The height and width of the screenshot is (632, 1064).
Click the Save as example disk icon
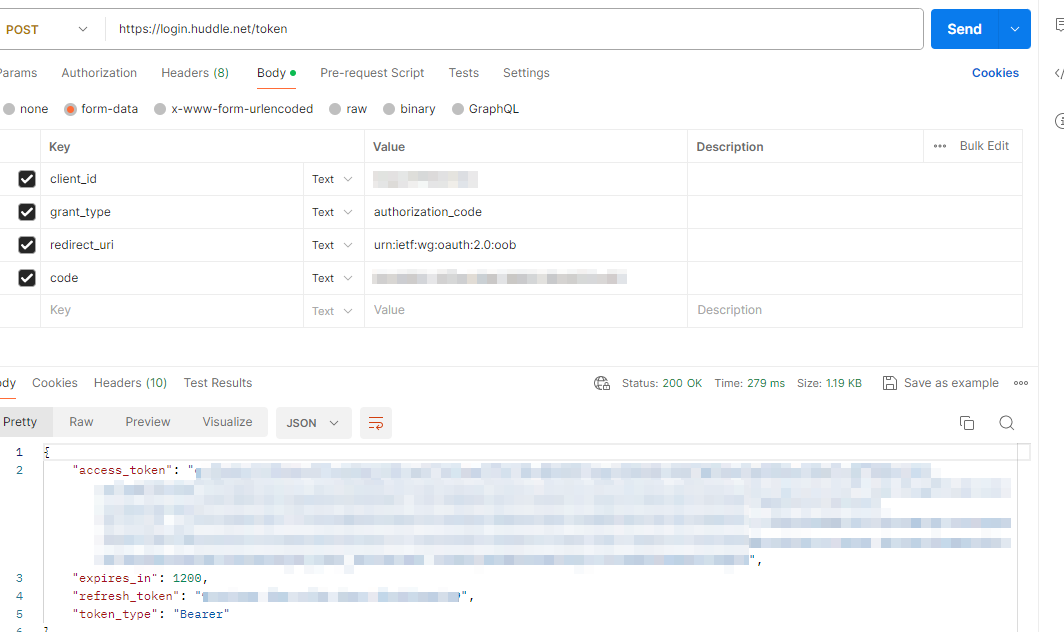[x=890, y=383]
